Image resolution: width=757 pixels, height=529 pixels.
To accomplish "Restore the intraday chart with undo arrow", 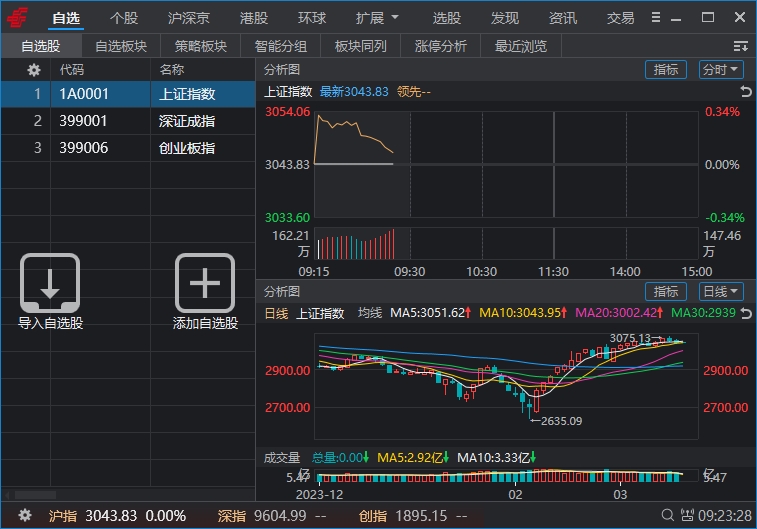I will pyautogui.click(x=745, y=92).
